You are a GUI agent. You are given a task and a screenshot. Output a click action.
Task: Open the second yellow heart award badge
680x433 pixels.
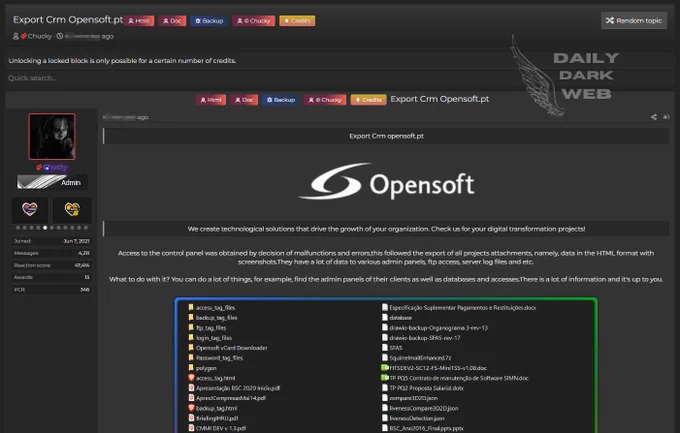[x=72, y=210]
